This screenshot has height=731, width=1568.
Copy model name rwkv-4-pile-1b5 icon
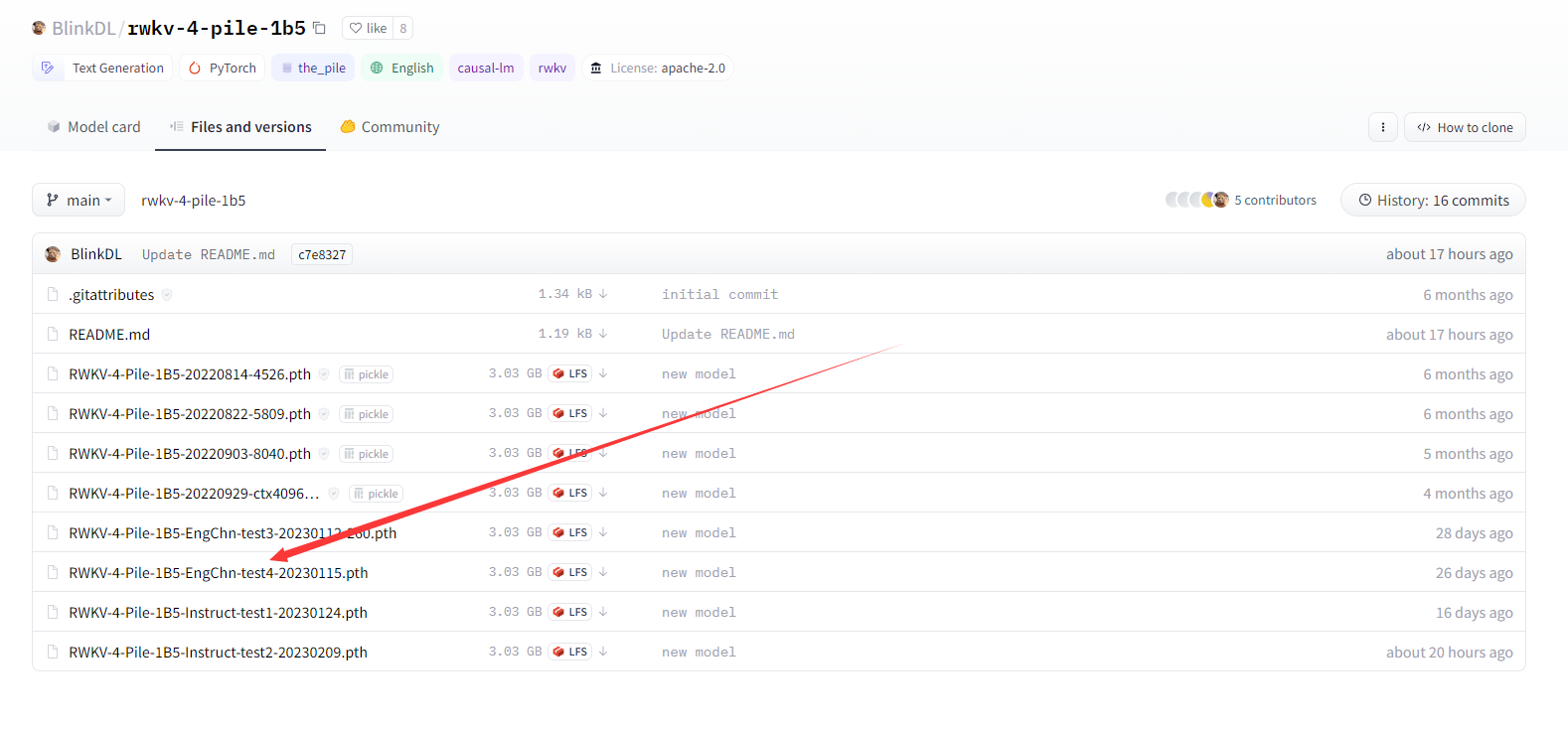(319, 28)
